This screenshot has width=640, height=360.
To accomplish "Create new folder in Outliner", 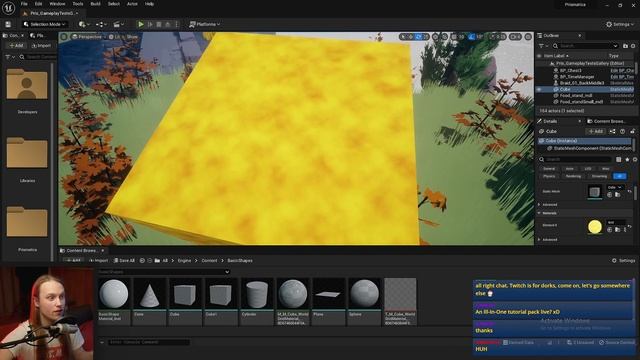I will coord(625,46).
